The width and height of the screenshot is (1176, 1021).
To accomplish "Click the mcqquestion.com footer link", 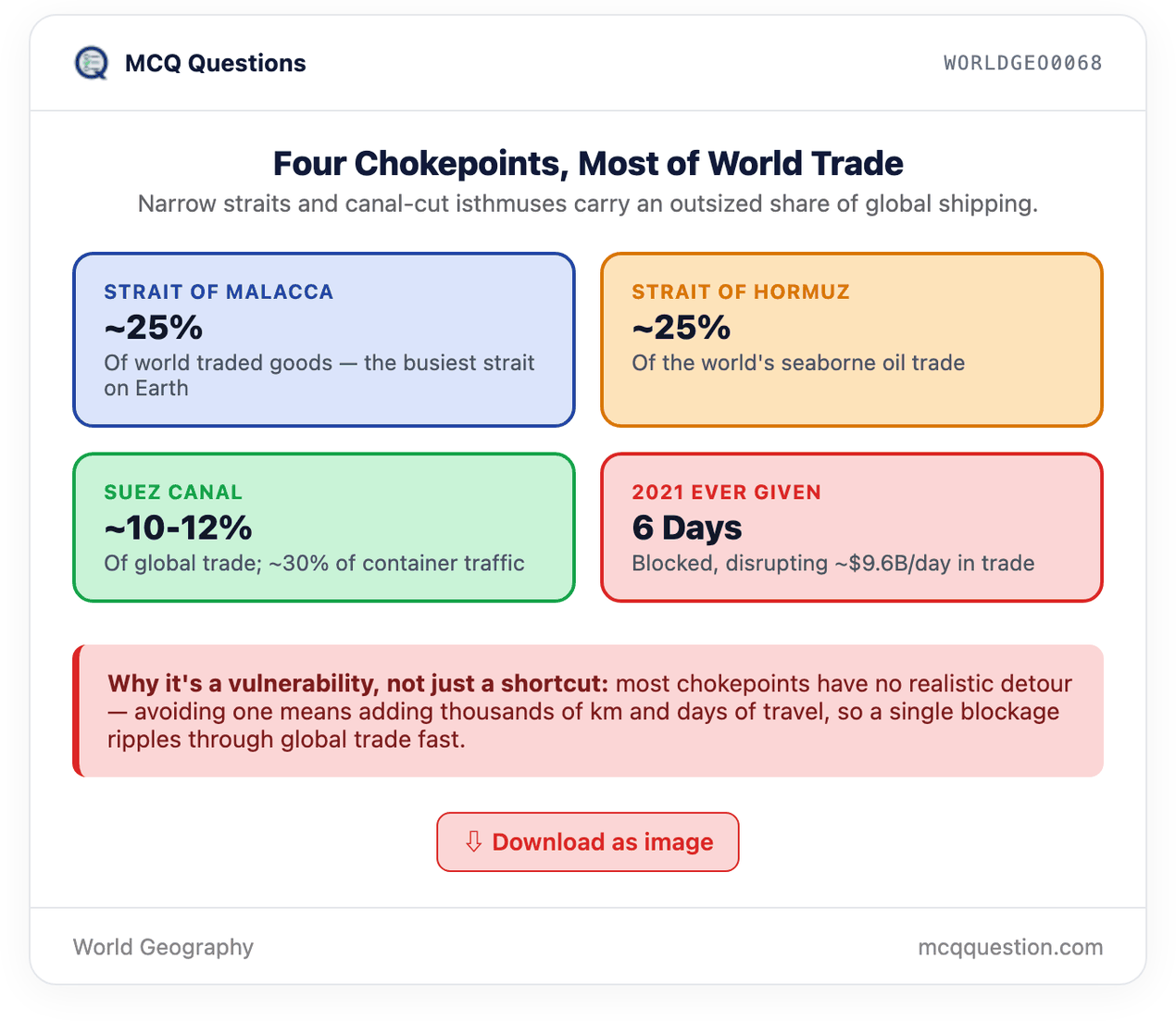I will pos(1010,947).
